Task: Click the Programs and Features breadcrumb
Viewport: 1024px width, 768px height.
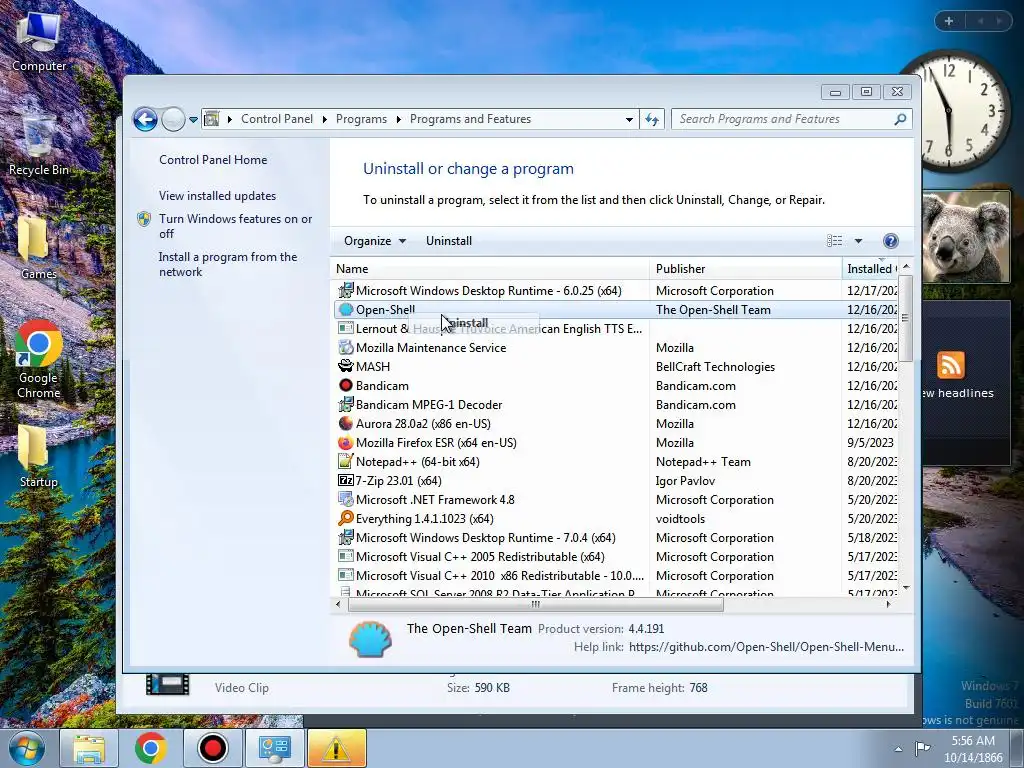Action: 470,119
